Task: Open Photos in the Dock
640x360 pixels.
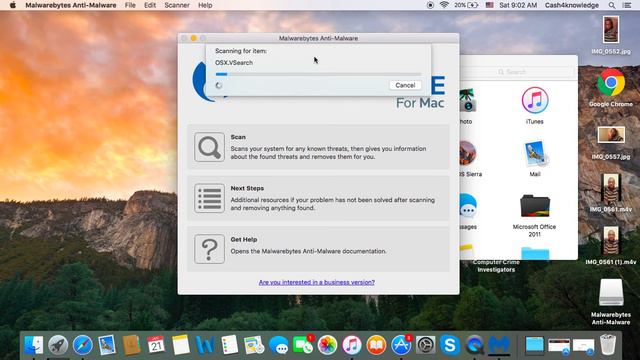Action: point(327,345)
